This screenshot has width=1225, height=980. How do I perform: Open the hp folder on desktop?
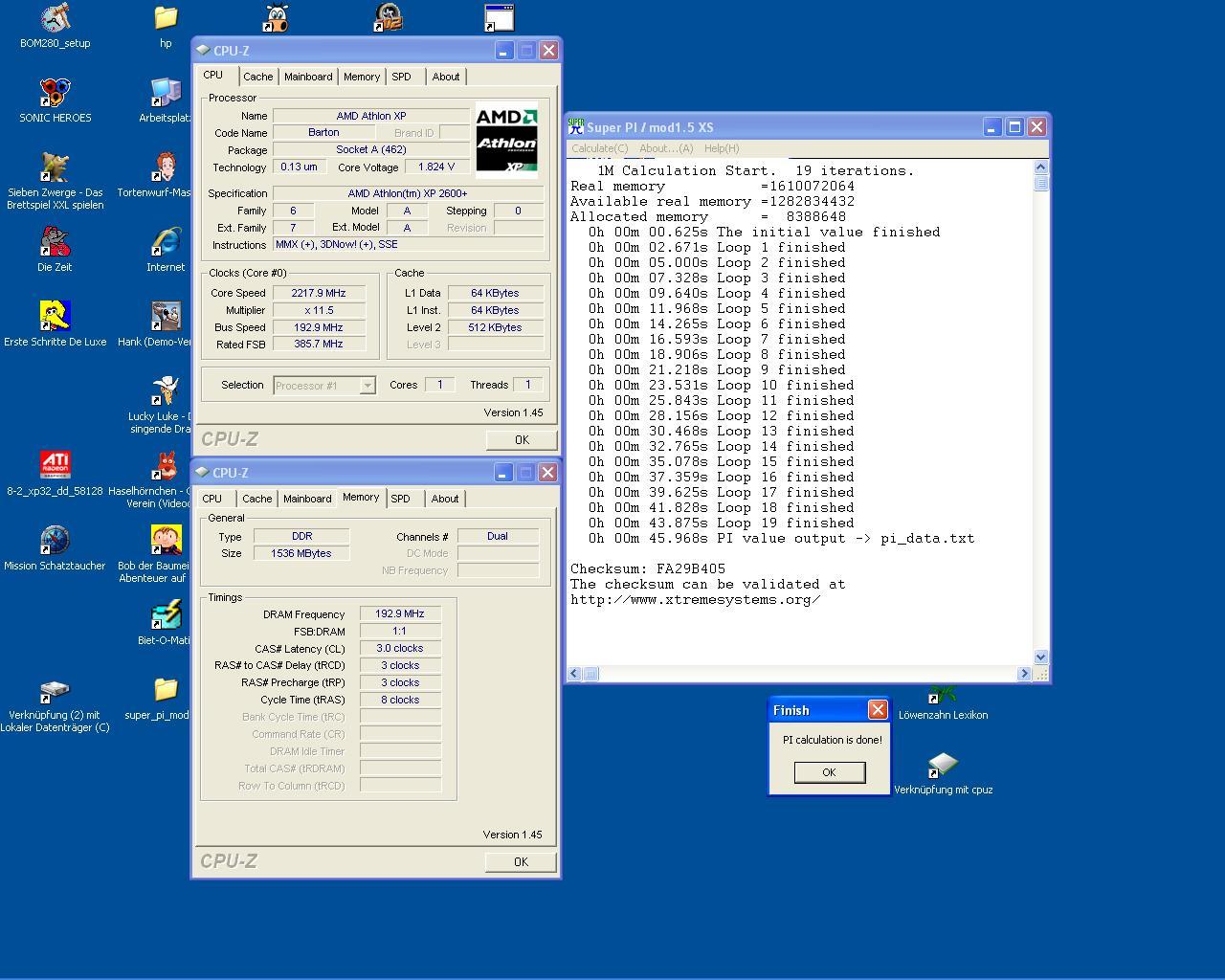tap(166, 26)
